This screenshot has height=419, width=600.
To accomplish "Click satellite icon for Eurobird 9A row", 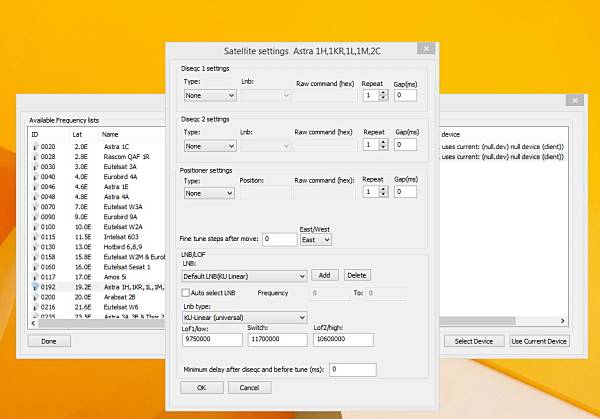I will click(35, 217).
